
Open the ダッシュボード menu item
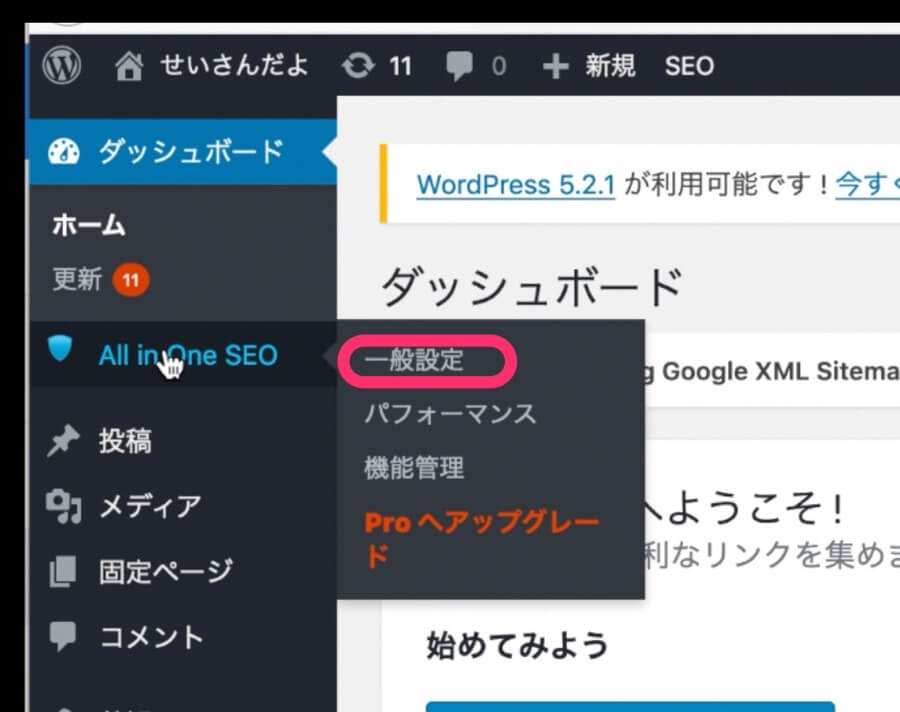190,152
